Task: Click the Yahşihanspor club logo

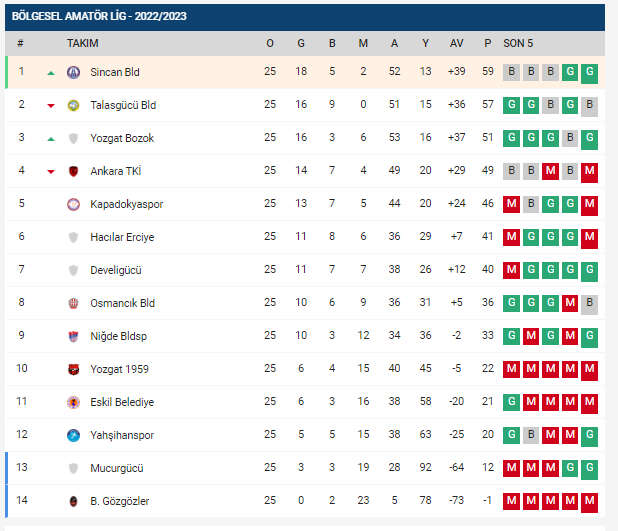Action: pos(72,435)
